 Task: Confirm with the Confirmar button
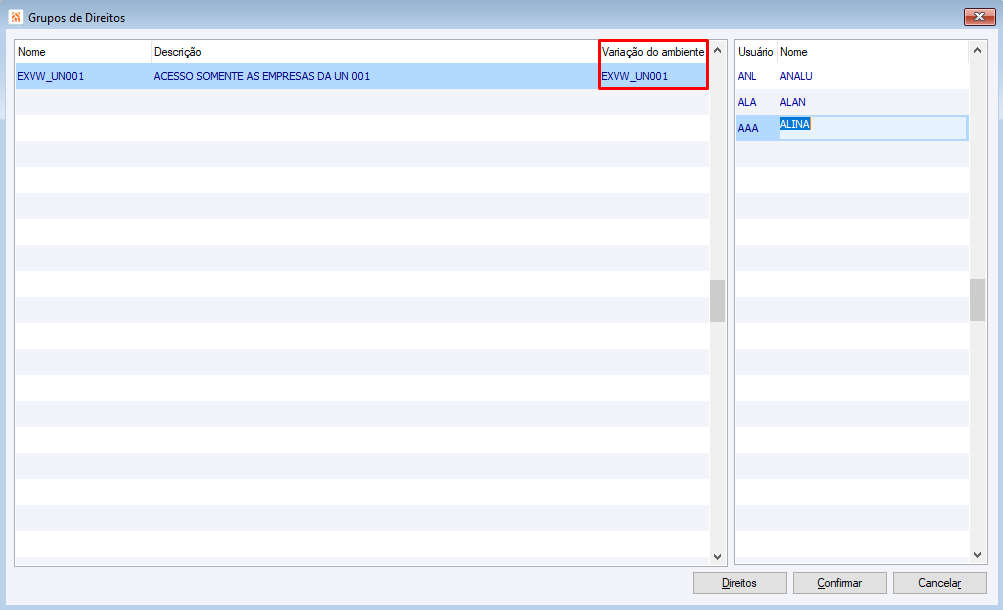(839, 583)
